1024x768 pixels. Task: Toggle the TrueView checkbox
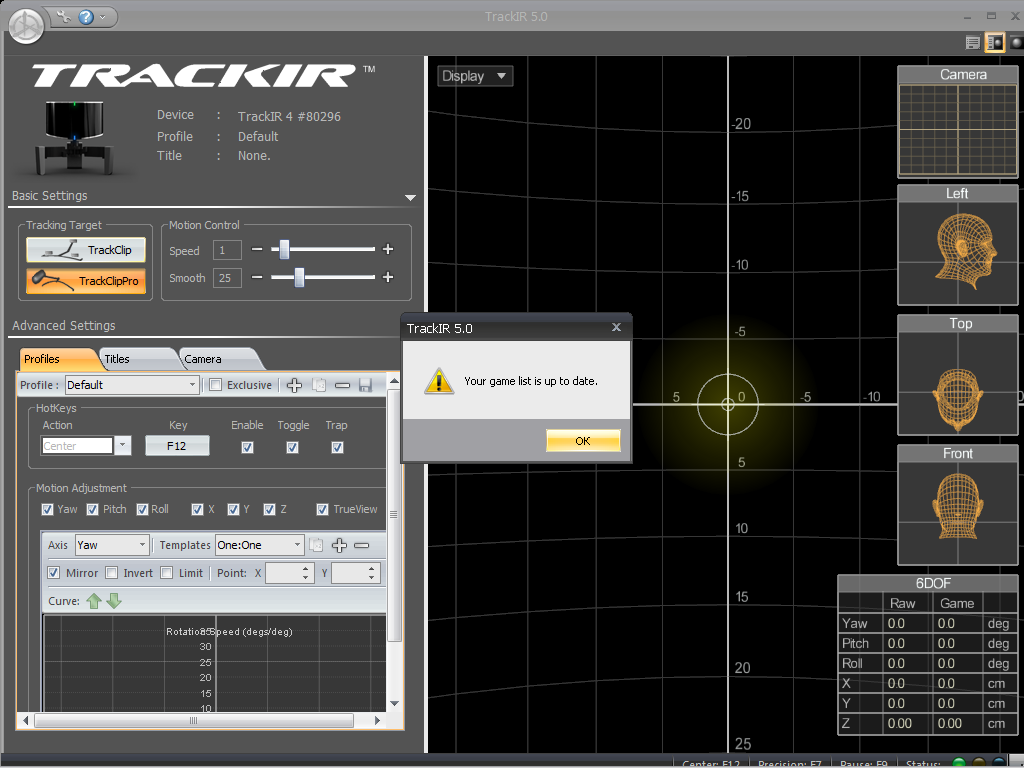click(323, 509)
